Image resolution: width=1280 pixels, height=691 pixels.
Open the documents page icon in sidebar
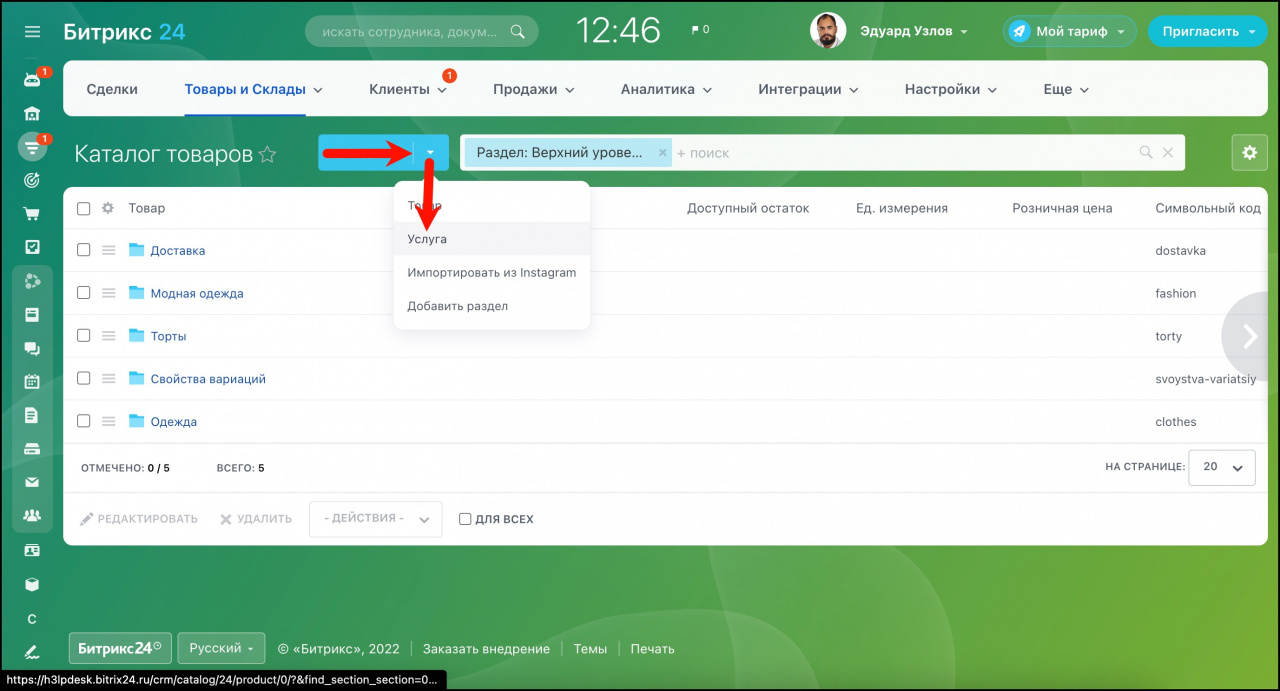coord(32,415)
